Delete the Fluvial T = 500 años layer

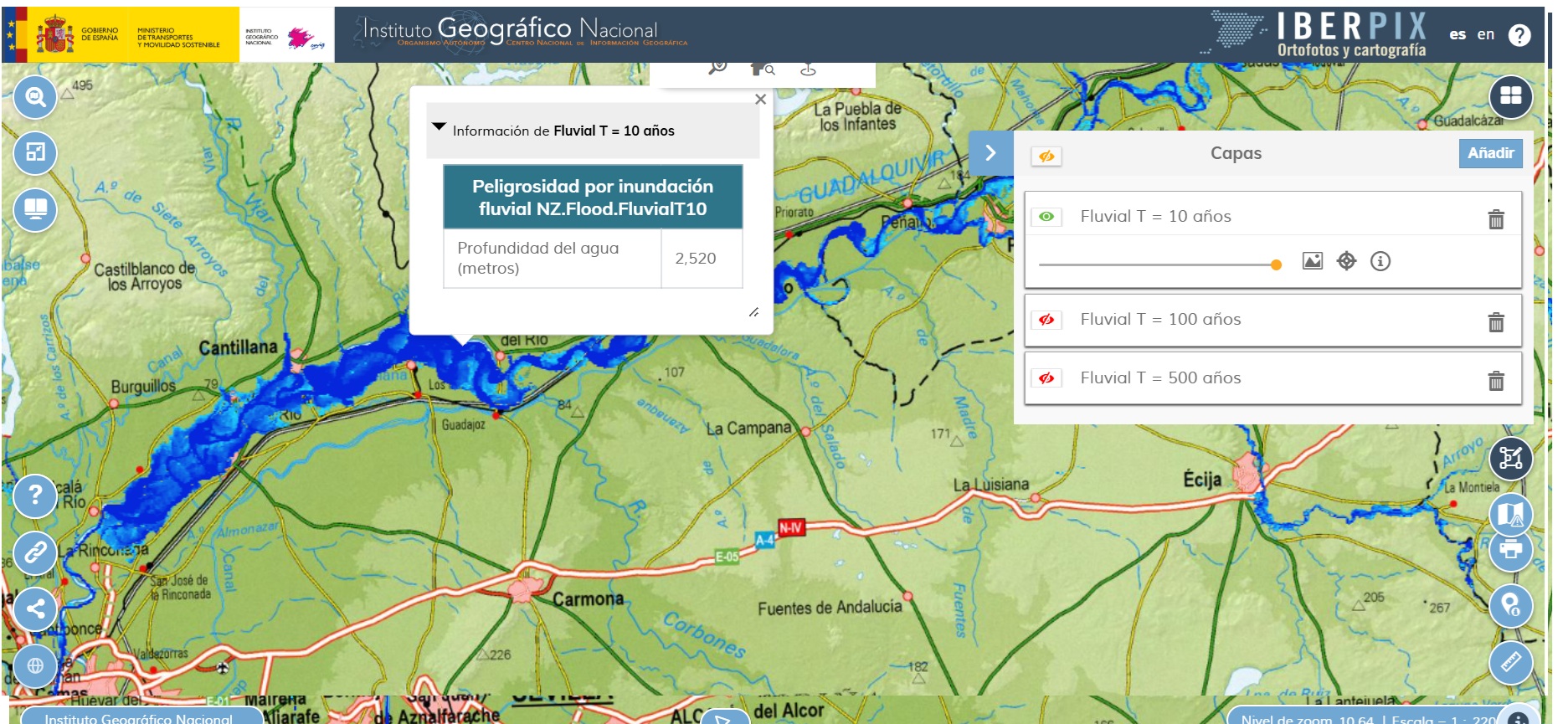tap(1496, 381)
